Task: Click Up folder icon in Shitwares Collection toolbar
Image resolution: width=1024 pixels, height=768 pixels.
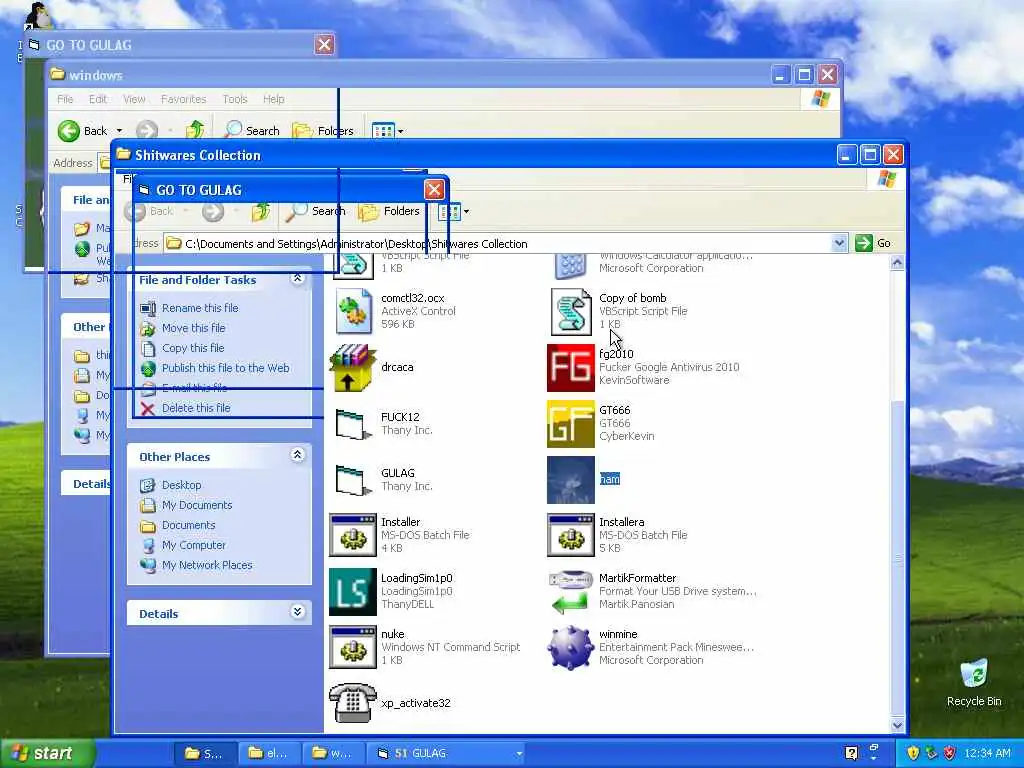Action: click(261, 211)
